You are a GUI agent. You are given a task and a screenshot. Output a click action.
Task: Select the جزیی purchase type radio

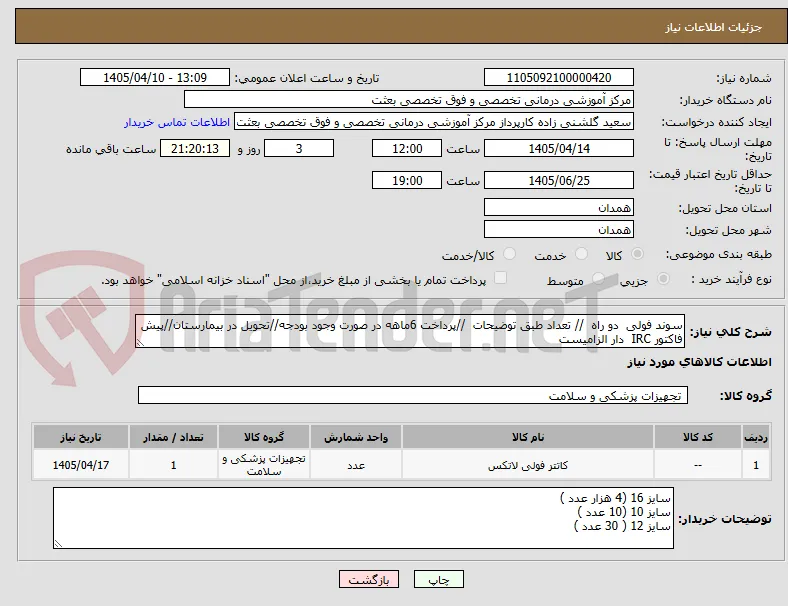pos(663,278)
